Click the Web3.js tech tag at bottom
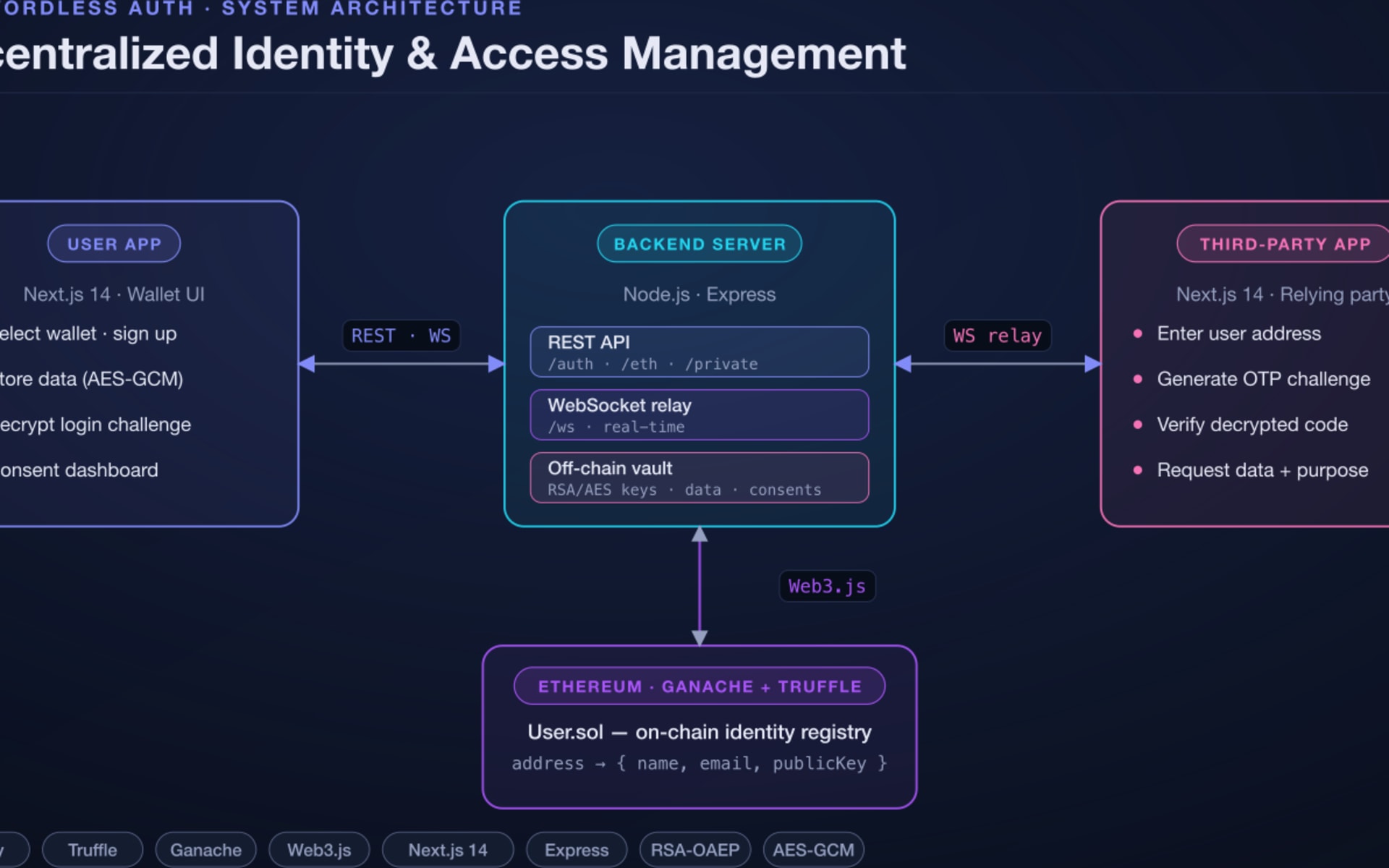This screenshot has height=868, width=1389. coord(319,850)
